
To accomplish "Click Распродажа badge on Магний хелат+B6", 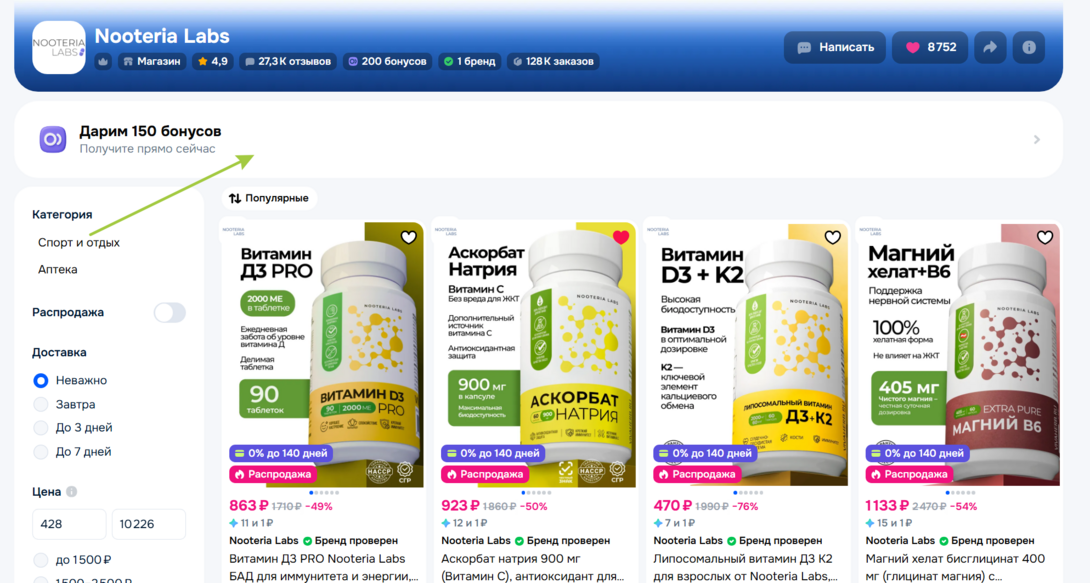I will point(909,474).
